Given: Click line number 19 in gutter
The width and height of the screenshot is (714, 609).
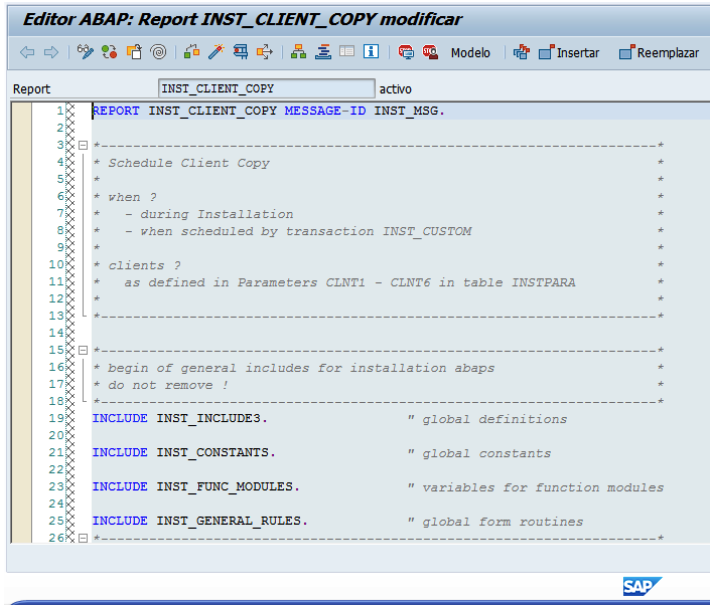Looking at the screenshot, I should pos(56,418).
